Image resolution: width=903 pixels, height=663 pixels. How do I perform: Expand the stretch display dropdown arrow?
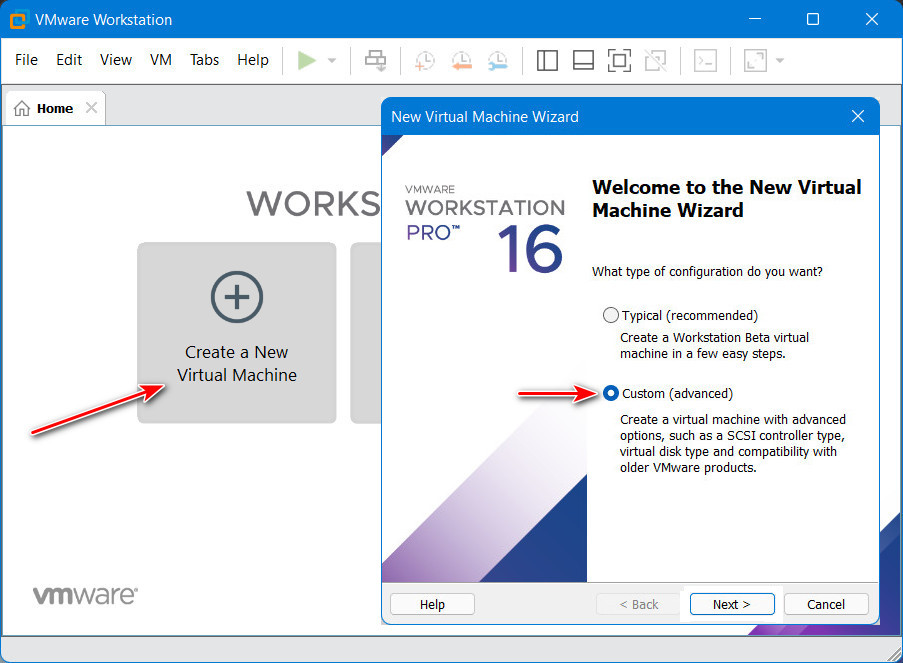(780, 60)
